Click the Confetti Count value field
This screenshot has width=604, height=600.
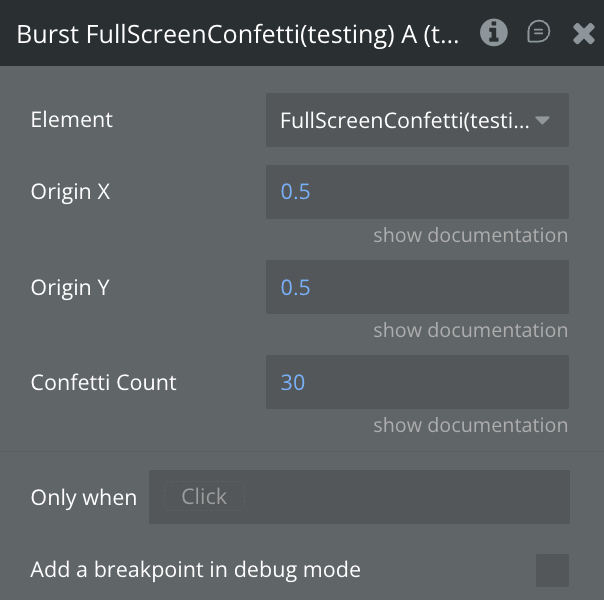click(x=417, y=383)
